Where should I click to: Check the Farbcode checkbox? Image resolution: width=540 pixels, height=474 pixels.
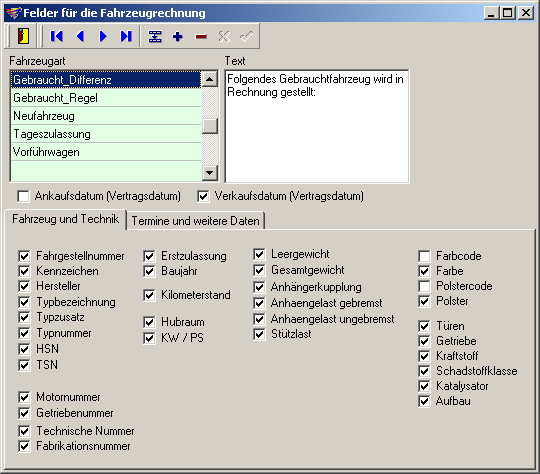pyautogui.click(x=424, y=256)
